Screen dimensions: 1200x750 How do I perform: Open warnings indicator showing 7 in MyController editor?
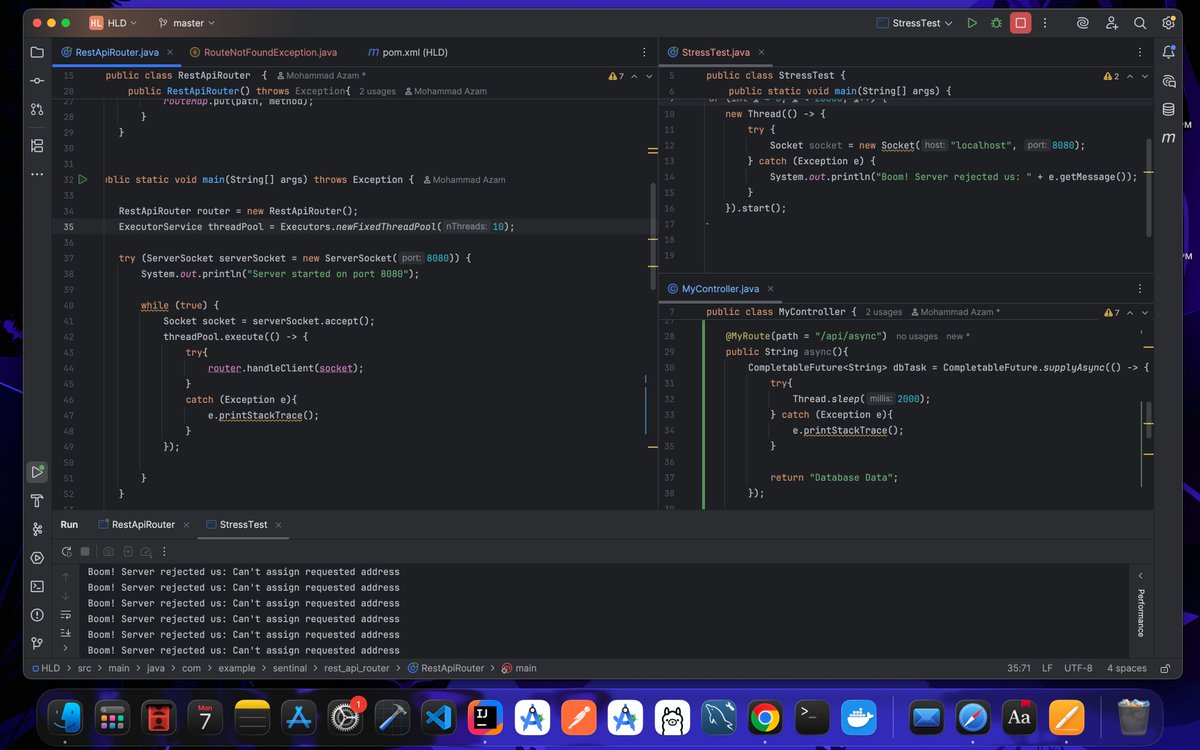point(1110,312)
